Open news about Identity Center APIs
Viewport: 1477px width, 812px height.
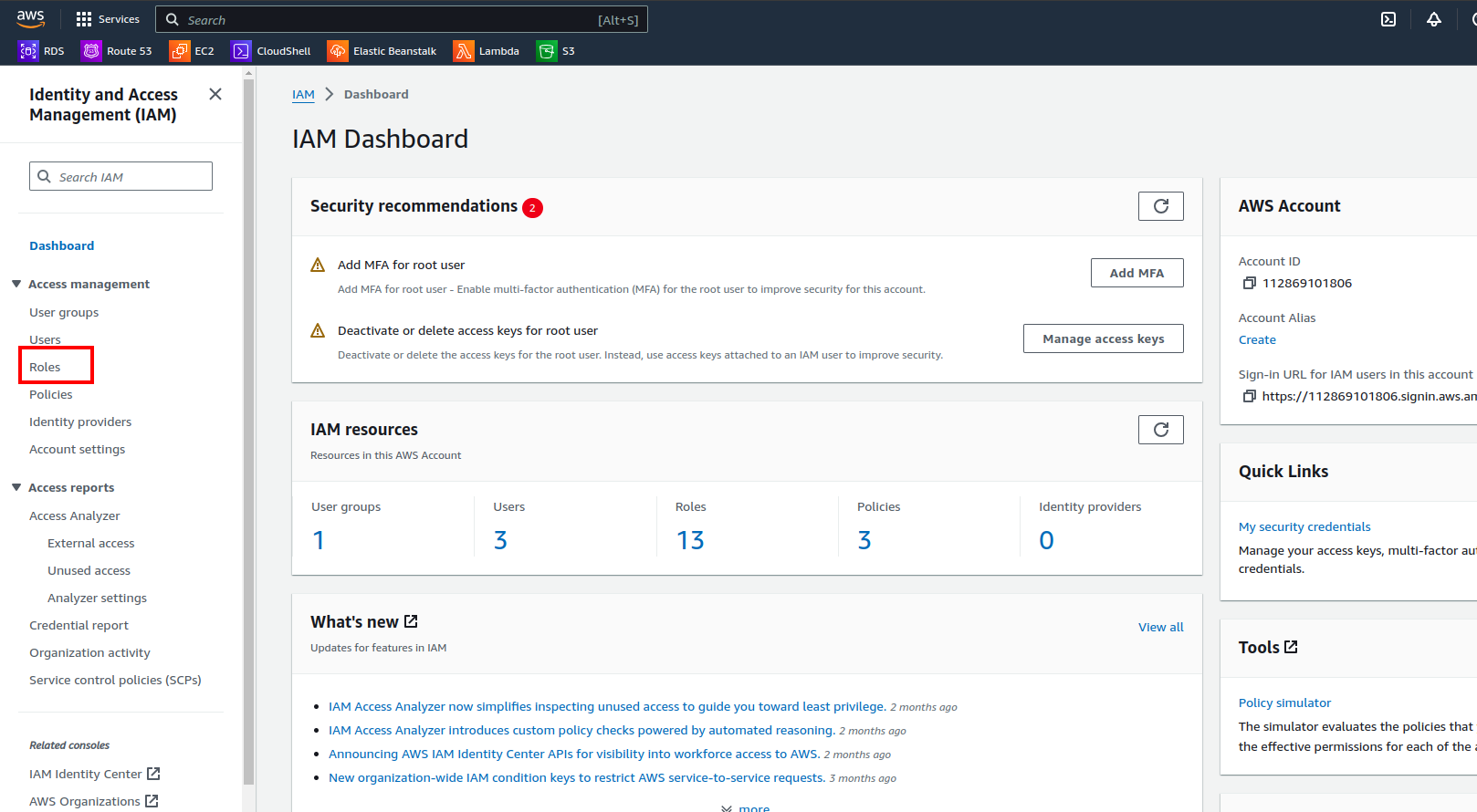574,754
